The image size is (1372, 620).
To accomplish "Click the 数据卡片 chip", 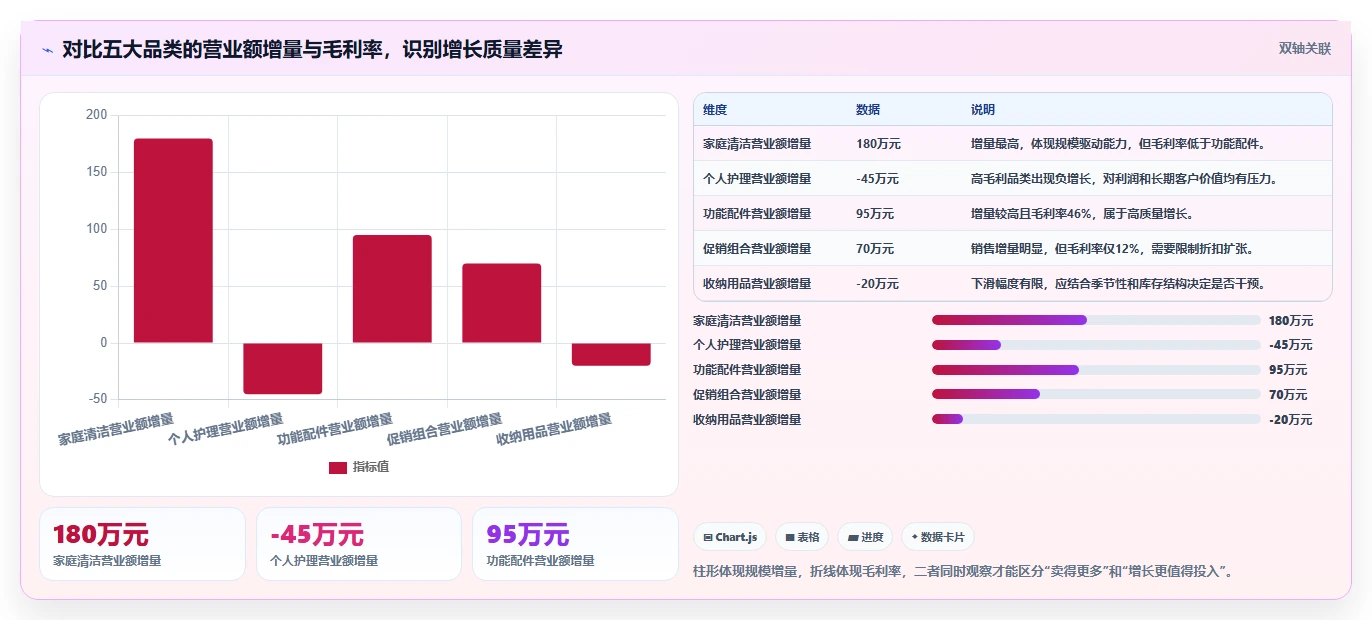I will (938, 537).
